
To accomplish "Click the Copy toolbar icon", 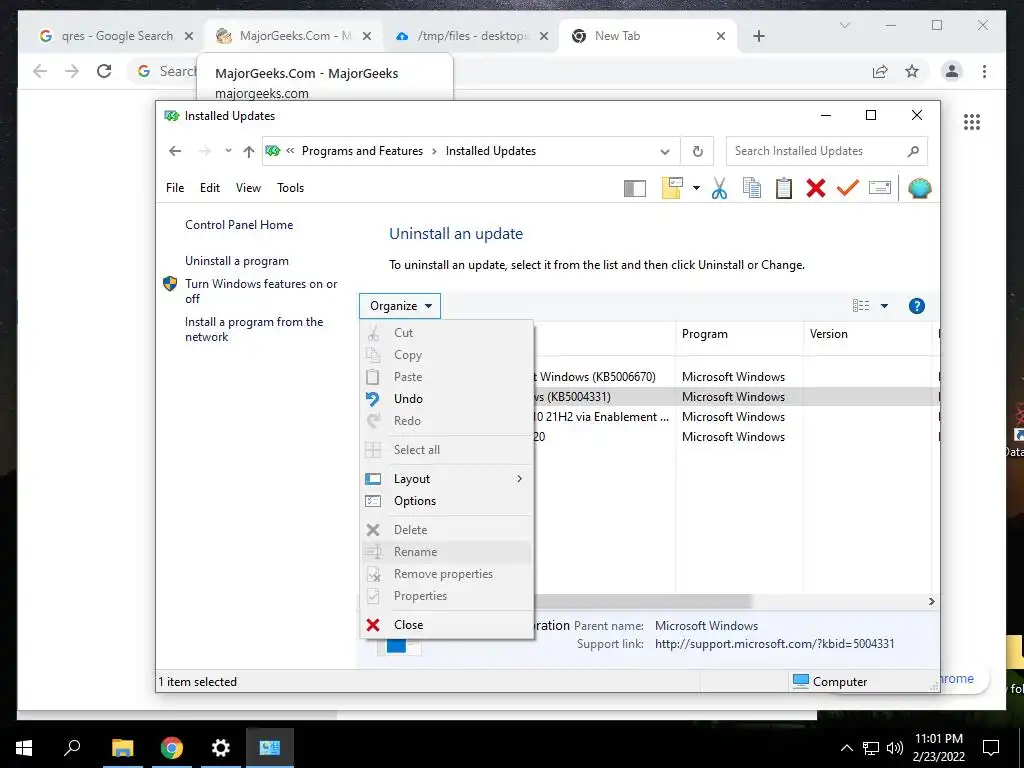I will pos(752,189).
